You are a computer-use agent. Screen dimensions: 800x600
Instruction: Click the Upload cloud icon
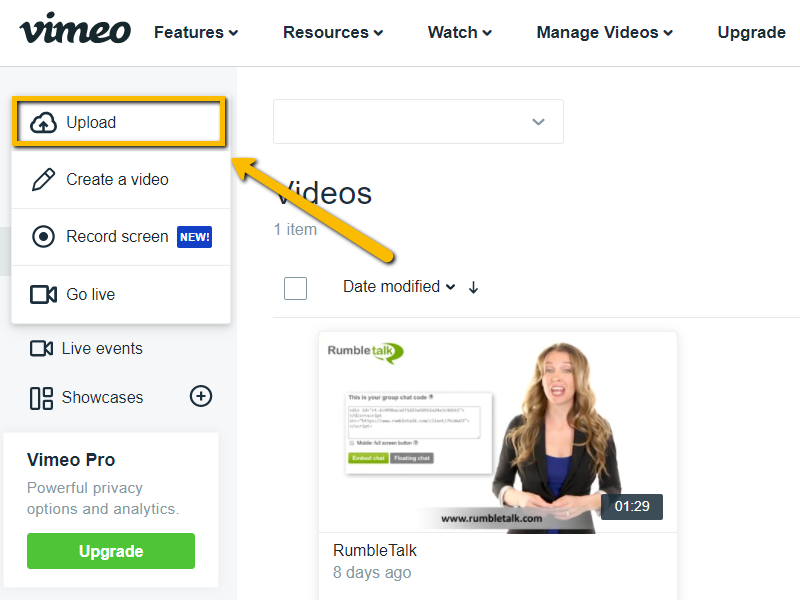click(x=43, y=123)
